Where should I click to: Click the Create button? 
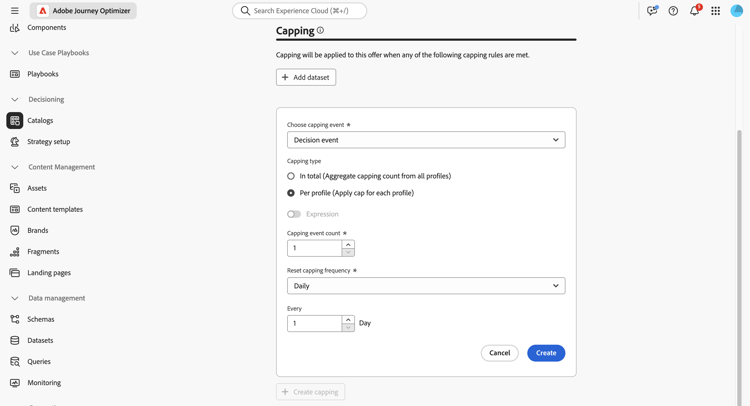[546, 353]
